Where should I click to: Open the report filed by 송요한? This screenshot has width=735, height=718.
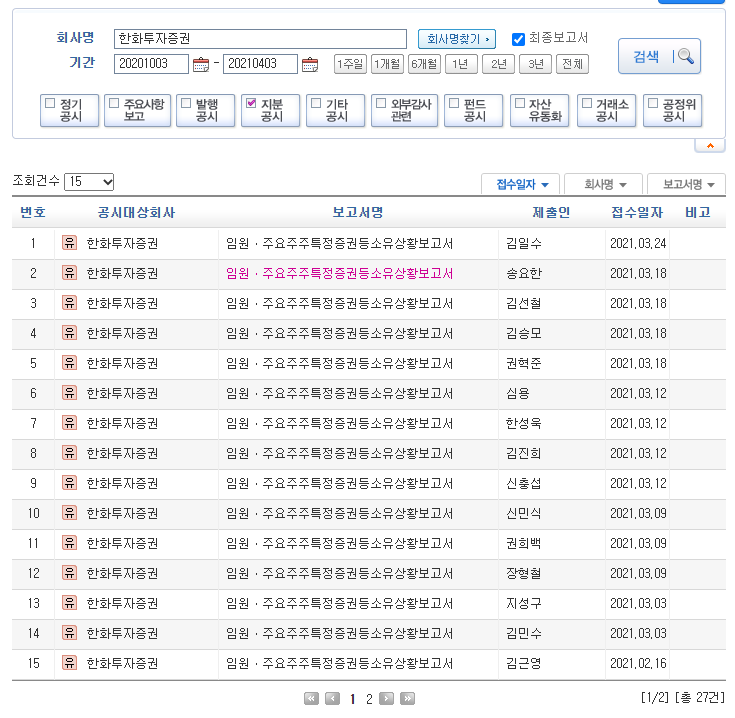point(339,273)
